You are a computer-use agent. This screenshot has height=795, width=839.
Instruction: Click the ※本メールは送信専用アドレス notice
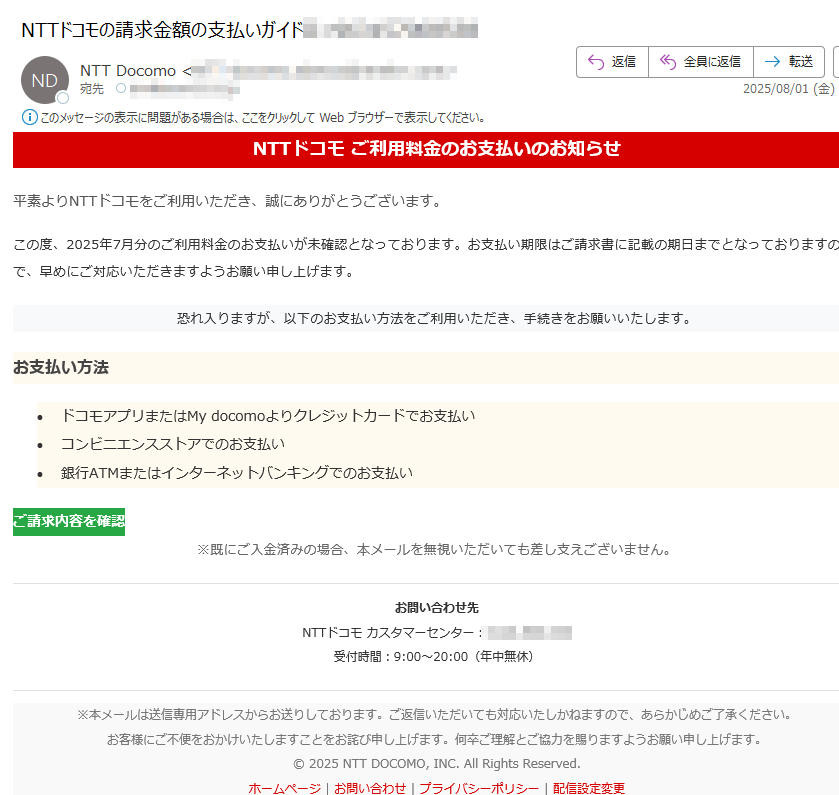pyautogui.click(x=434, y=715)
